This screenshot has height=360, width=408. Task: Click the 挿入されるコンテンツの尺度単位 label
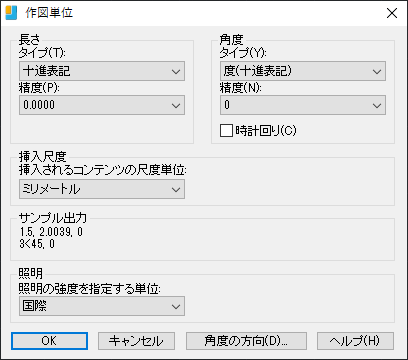pos(103,170)
